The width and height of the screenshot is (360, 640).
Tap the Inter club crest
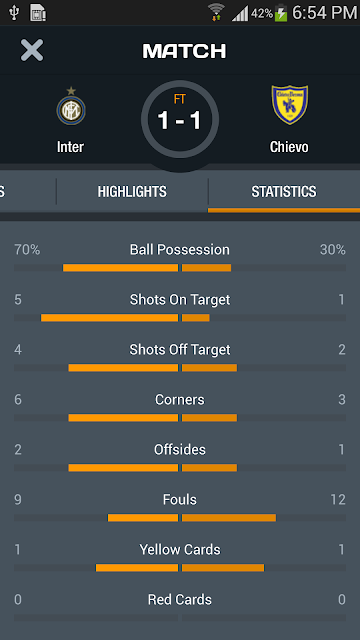click(71, 106)
